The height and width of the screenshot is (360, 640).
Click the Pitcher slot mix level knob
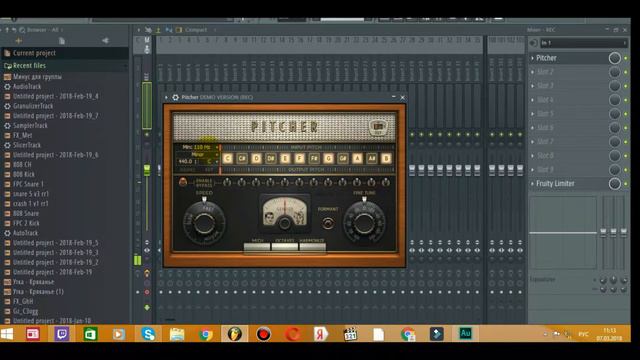coord(615,58)
